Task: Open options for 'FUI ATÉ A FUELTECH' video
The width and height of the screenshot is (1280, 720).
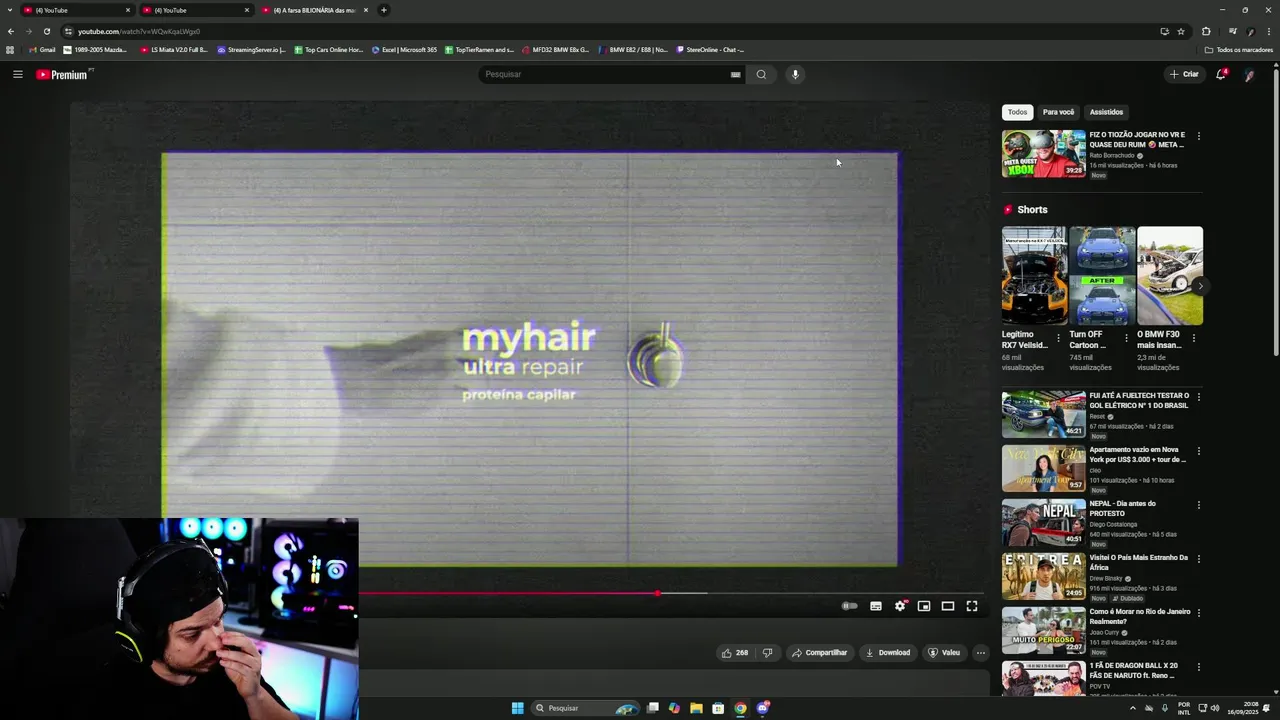Action: 1198,397
